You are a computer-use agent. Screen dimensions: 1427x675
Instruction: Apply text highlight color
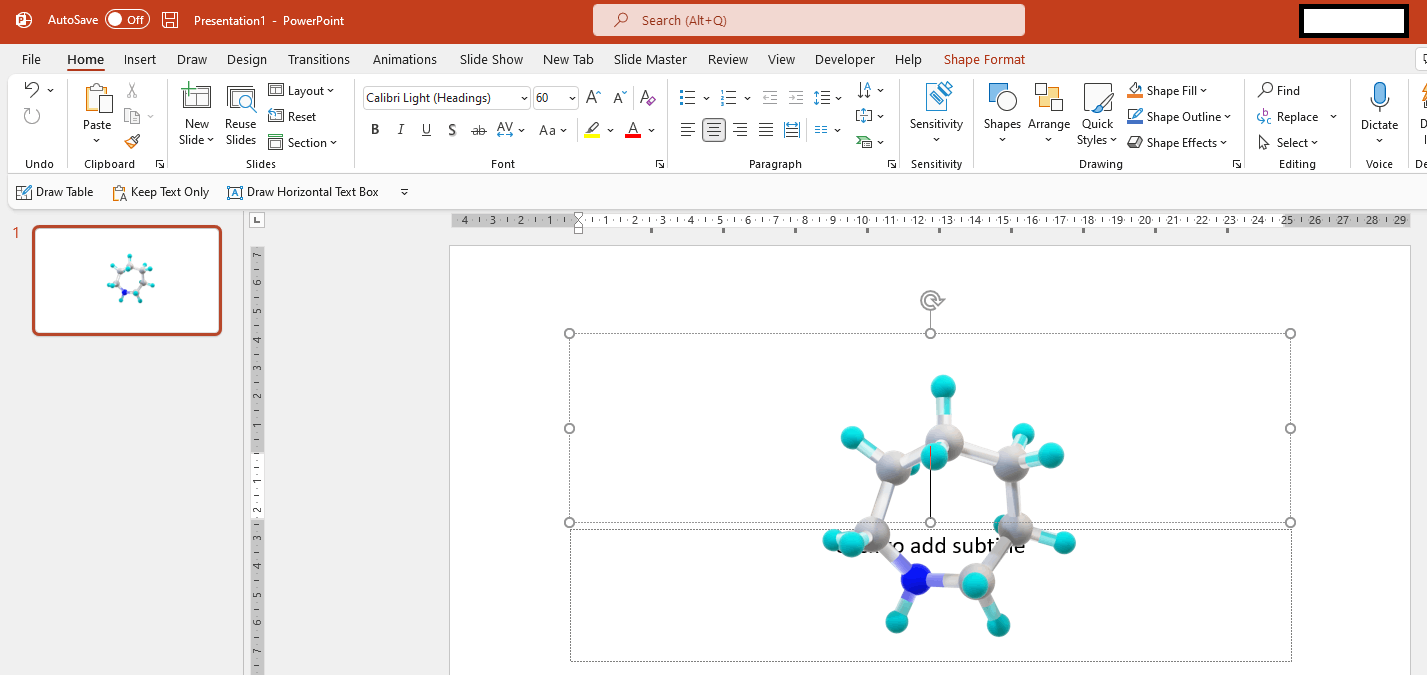click(x=592, y=130)
